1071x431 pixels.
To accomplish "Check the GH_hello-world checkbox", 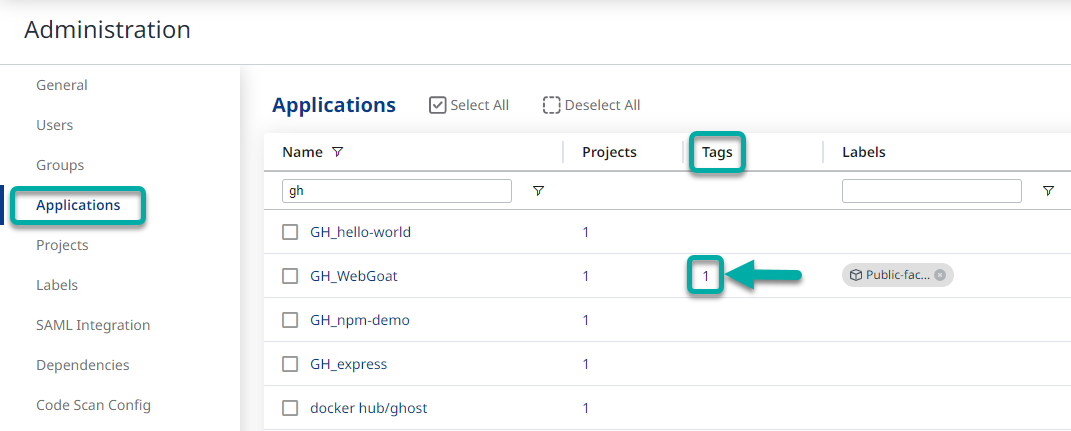I will [x=290, y=232].
